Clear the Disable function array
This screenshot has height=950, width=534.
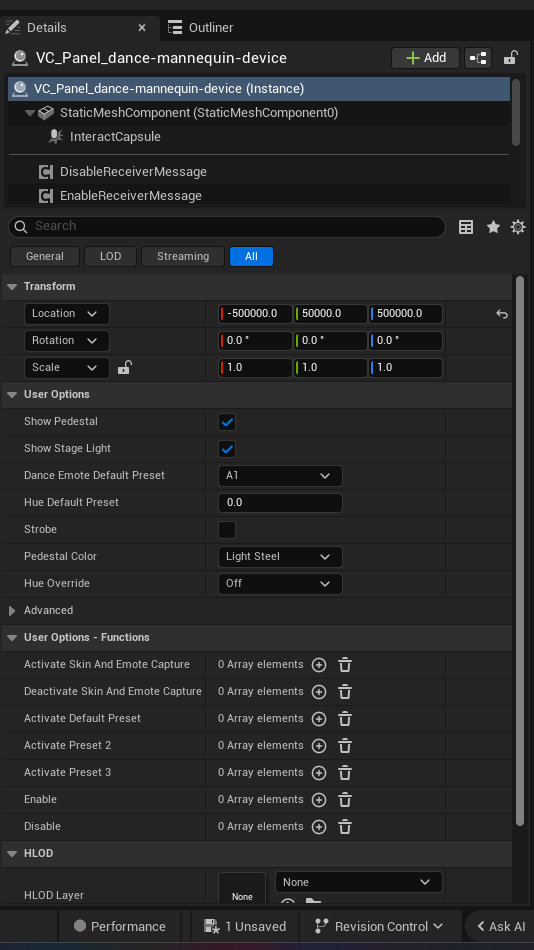tap(345, 827)
